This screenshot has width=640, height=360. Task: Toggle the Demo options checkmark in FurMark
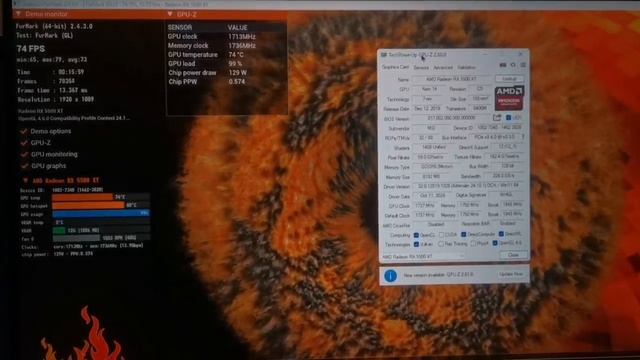point(24,131)
